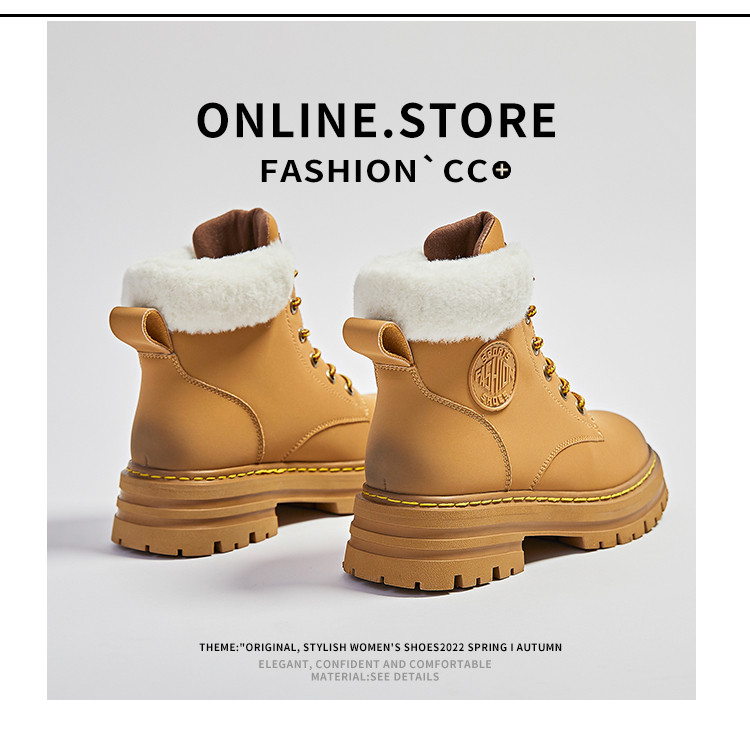Click the round FASHION SHOES emblem on the boot
This screenshot has width=750, height=734.
pos(494,376)
